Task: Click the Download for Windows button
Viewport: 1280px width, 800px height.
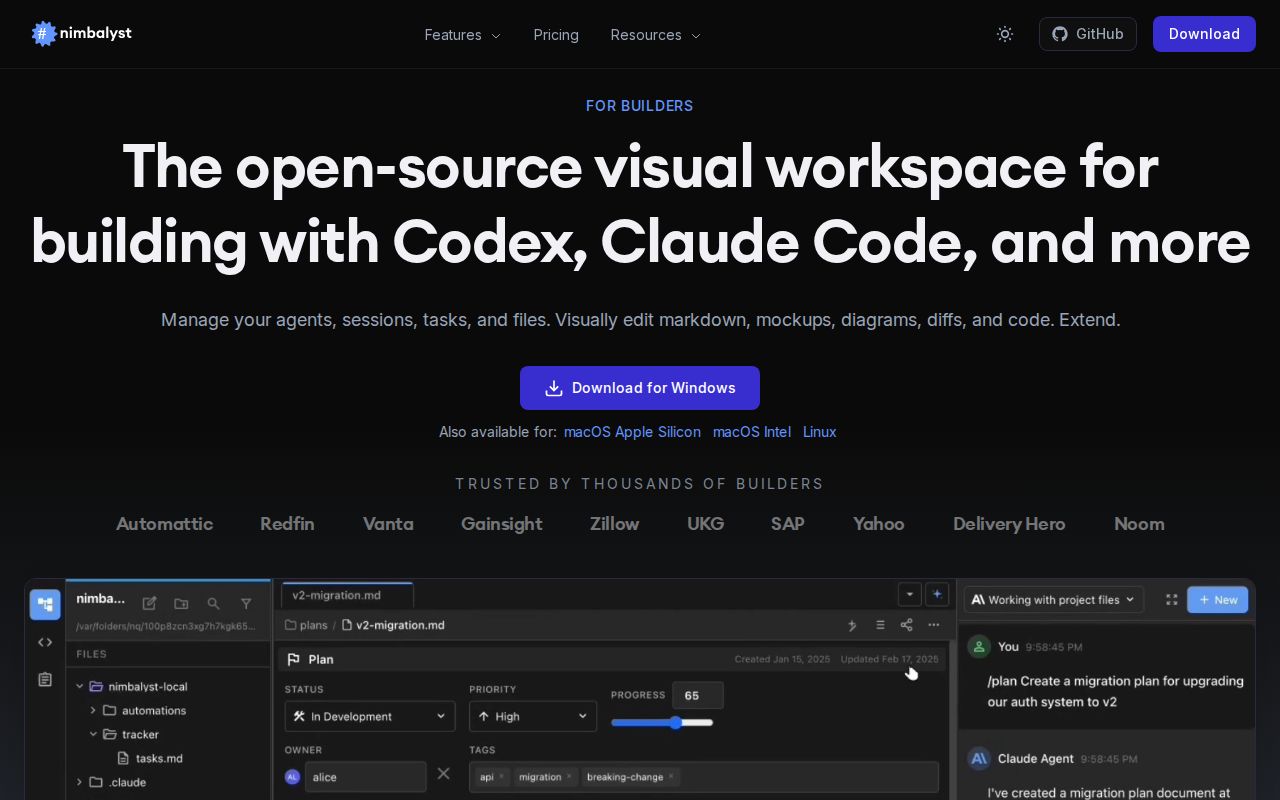Action: pyautogui.click(x=640, y=388)
